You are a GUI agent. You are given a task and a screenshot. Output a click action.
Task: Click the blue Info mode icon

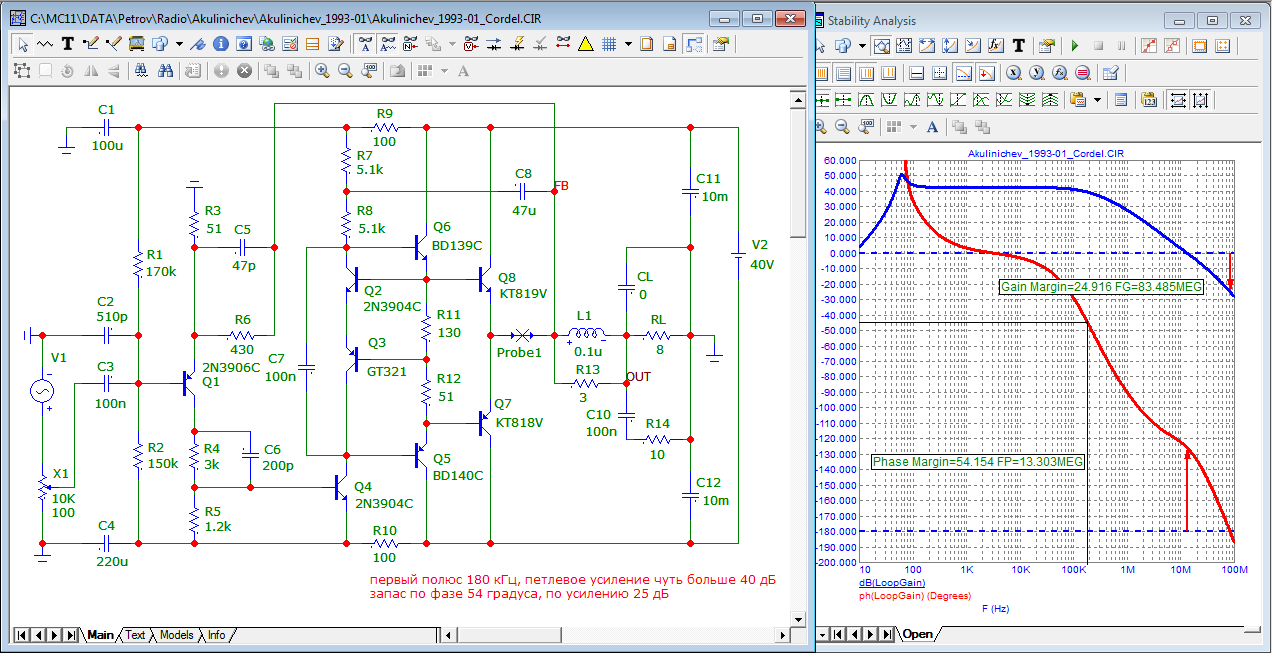coord(219,44)
